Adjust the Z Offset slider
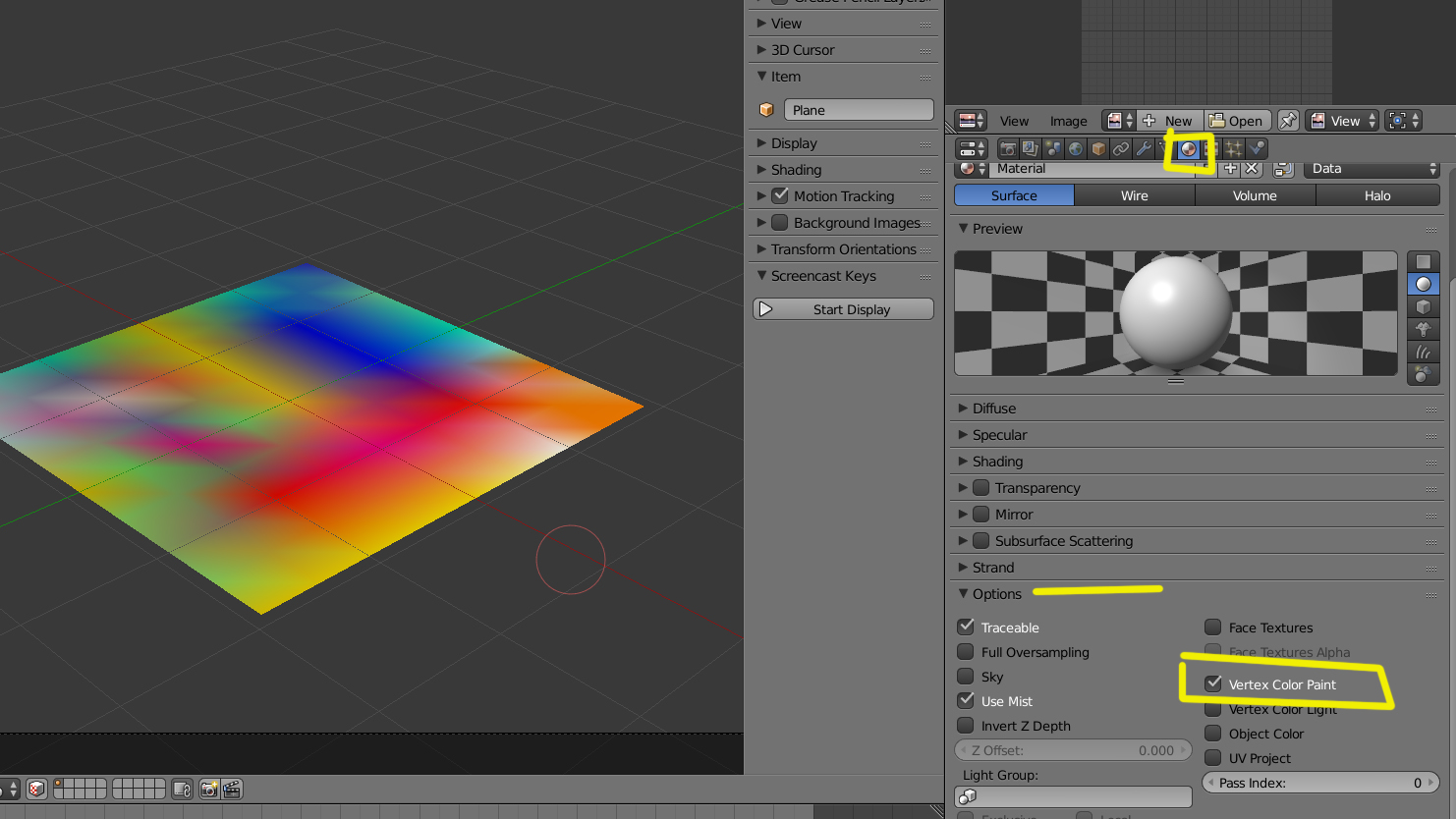Image resolution: width=1456 pixels, height=819 pixels. pyautogui.click(x=1073, y=750)
